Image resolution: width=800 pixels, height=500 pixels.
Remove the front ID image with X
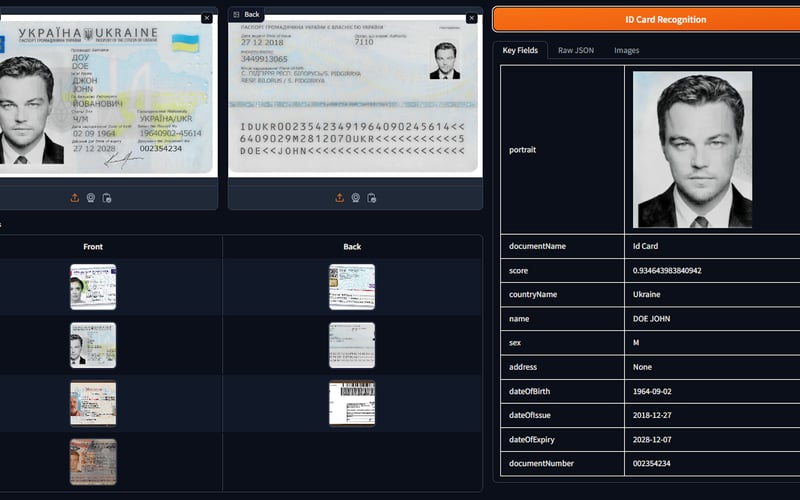pyautogui.click(x=207, y=18)
